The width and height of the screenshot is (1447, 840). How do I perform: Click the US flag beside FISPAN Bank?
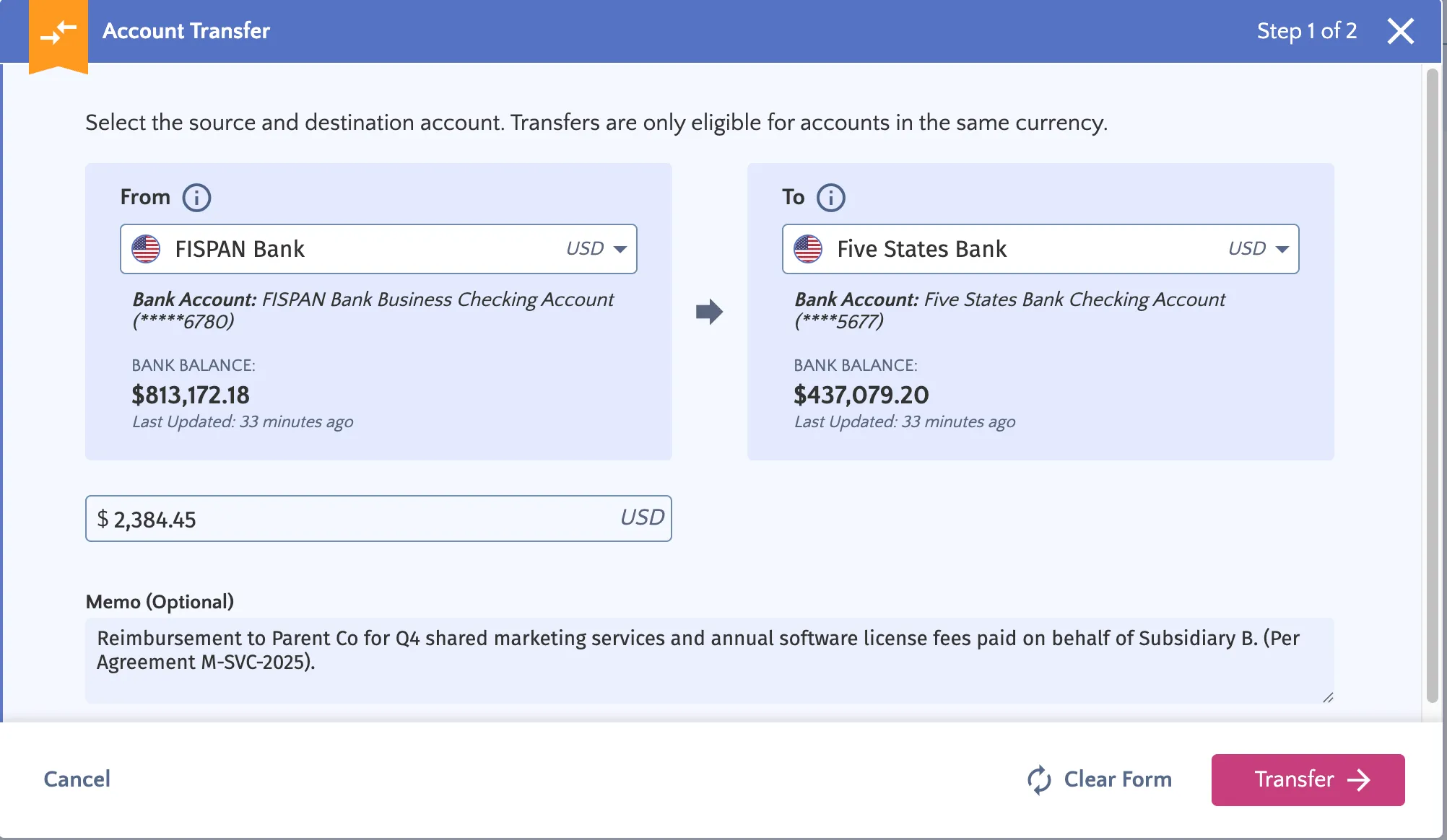146,249
